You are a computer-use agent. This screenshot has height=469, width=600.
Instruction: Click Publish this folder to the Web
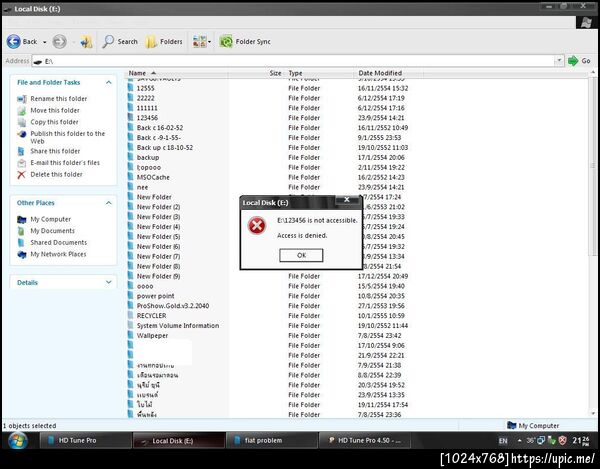67,137
